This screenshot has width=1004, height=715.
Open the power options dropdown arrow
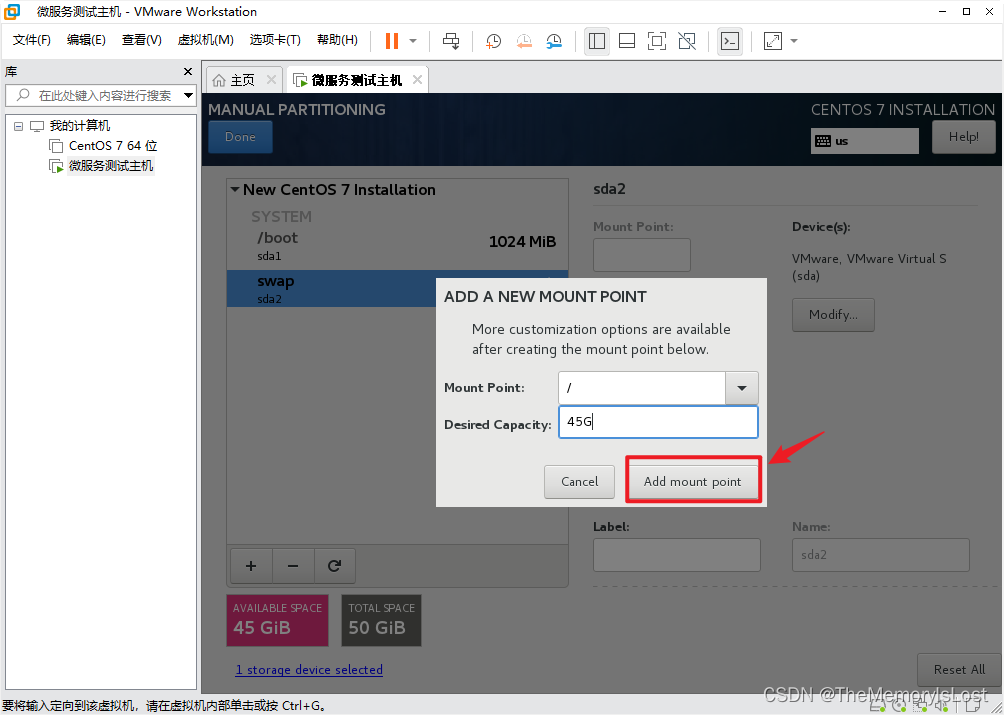tap(413, 41)
